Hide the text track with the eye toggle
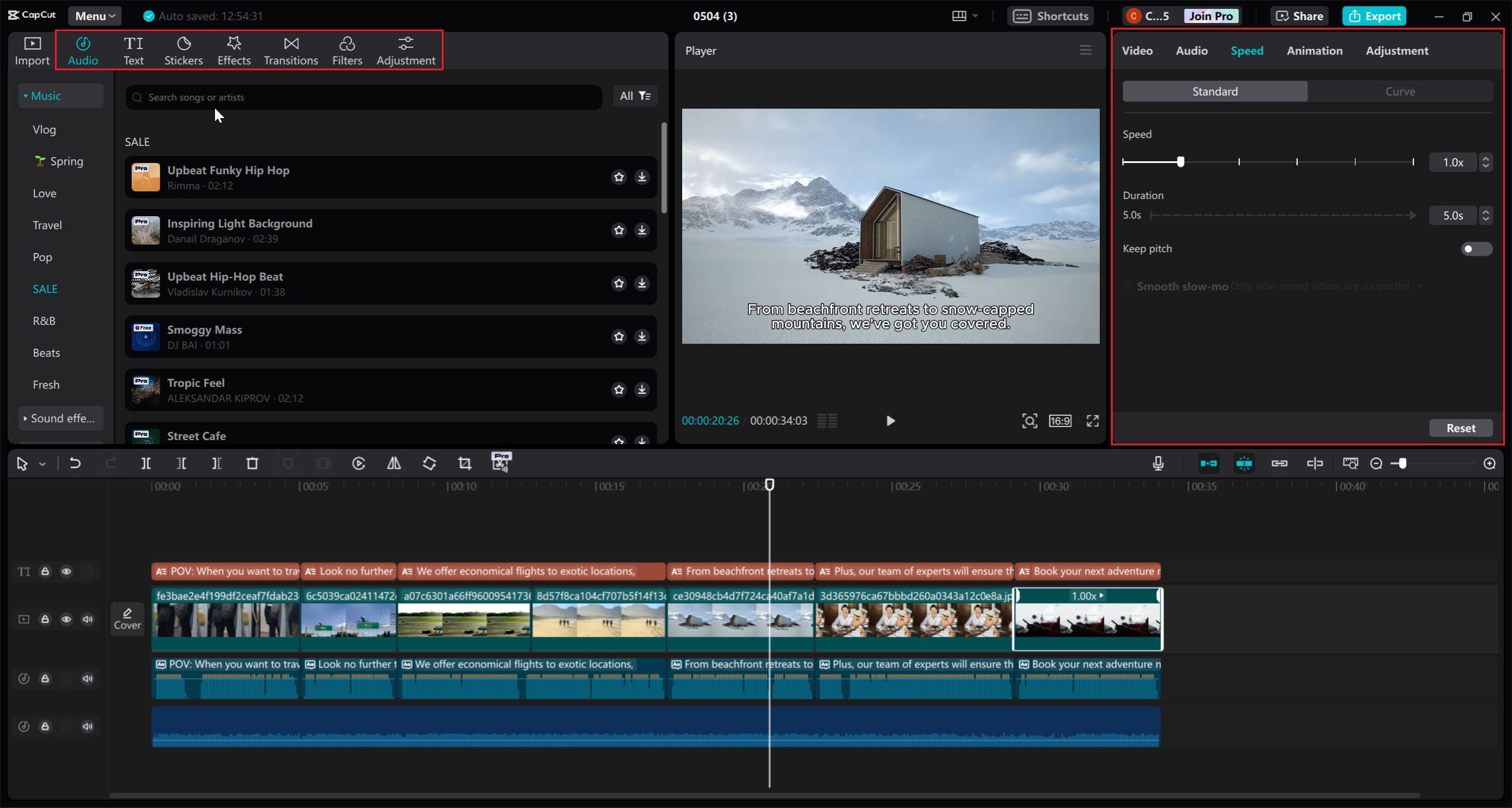 [x=67, y=571]
